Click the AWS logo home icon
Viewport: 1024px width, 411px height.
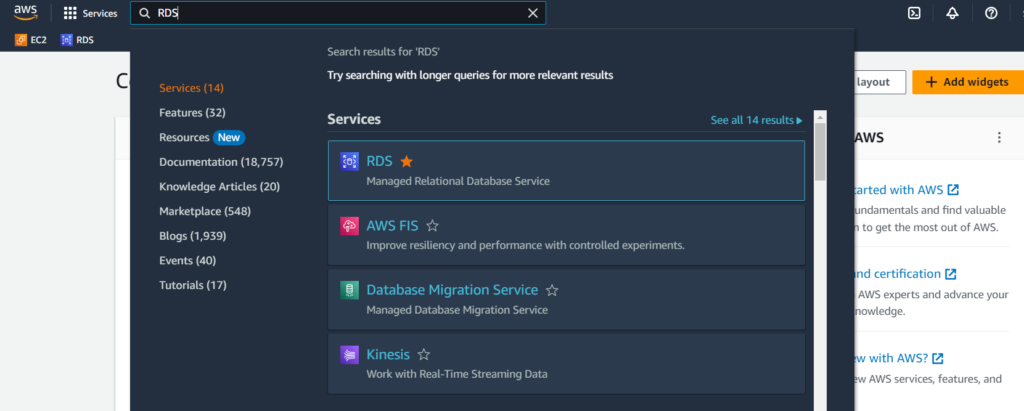point(25,12)
